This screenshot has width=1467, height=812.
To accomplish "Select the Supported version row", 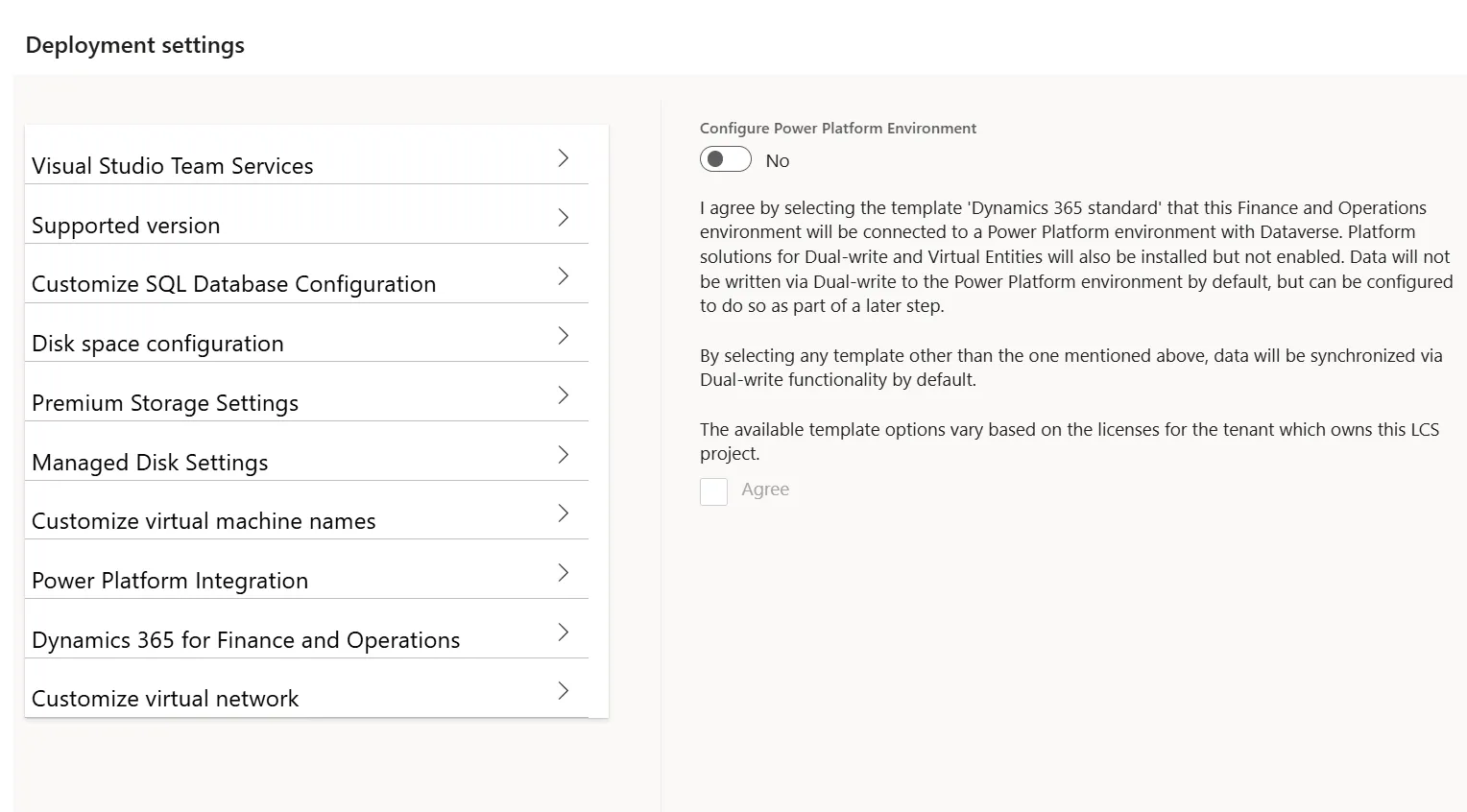I will tap(306, 215).
